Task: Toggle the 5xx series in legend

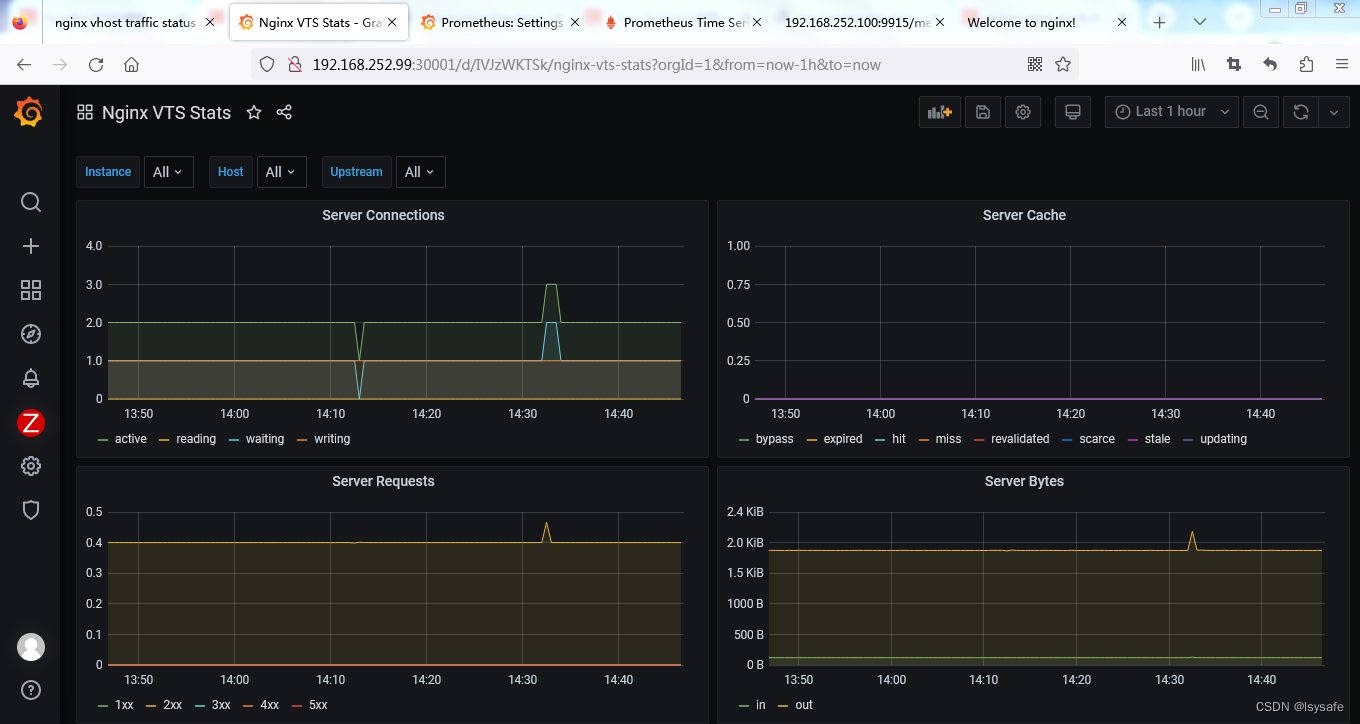Action: [x=318, y=705]
